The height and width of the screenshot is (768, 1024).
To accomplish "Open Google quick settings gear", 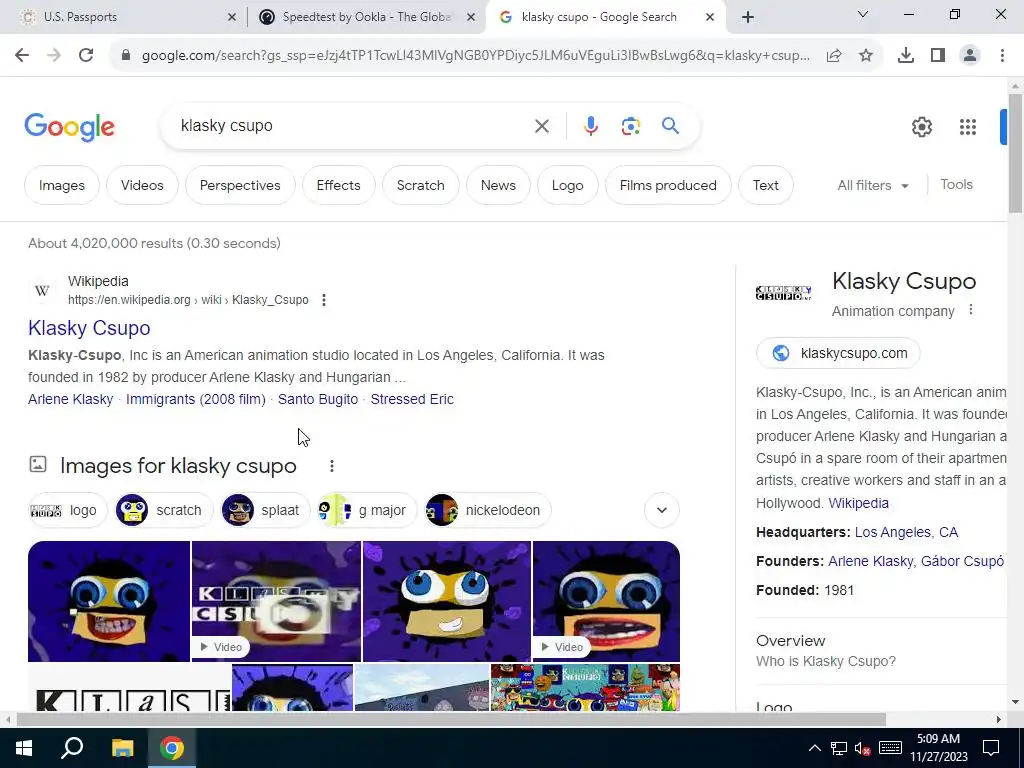I will pyautogui.click(x=921, y=127).
